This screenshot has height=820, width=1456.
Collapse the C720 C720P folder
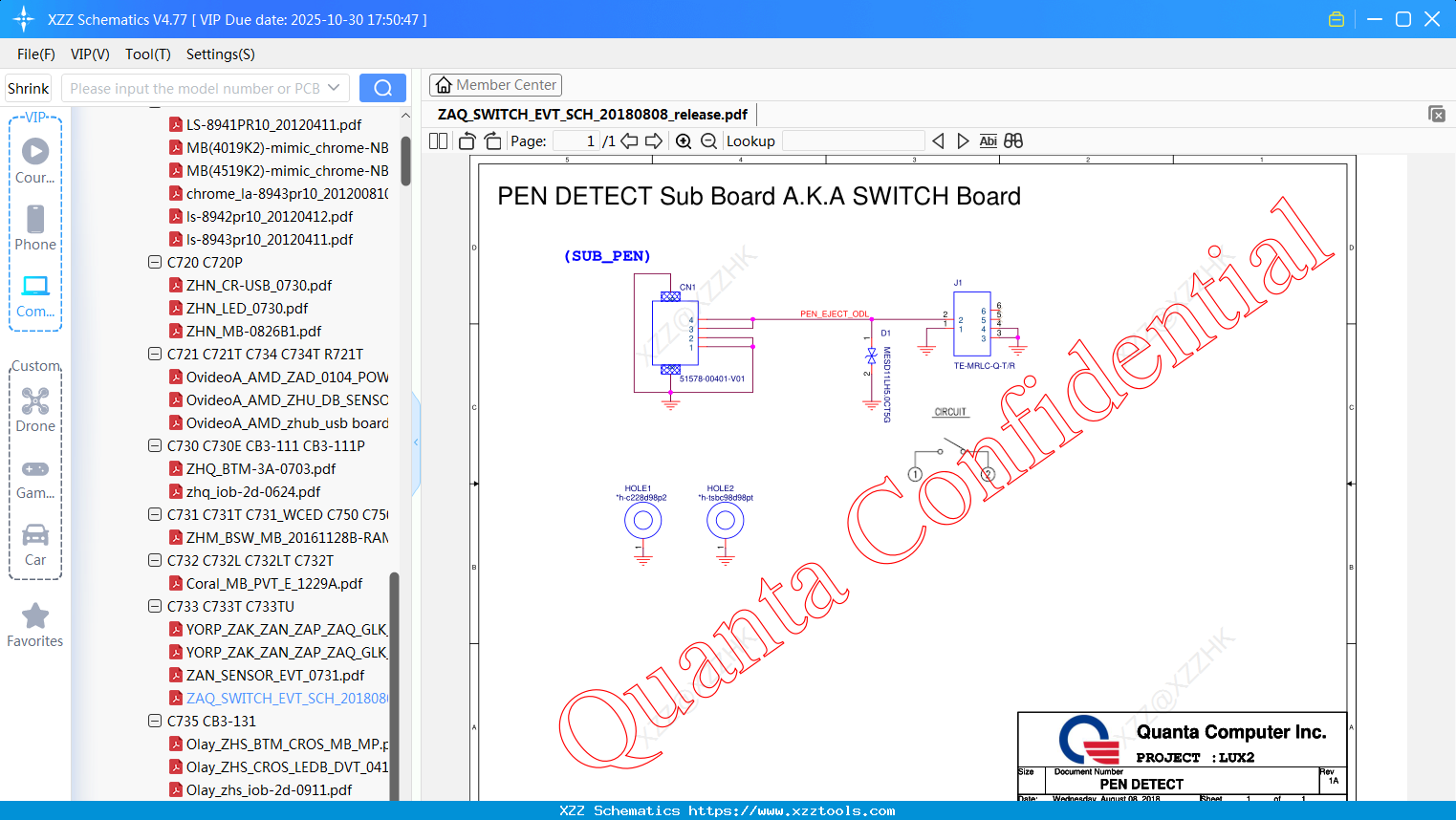click(154, 262)
